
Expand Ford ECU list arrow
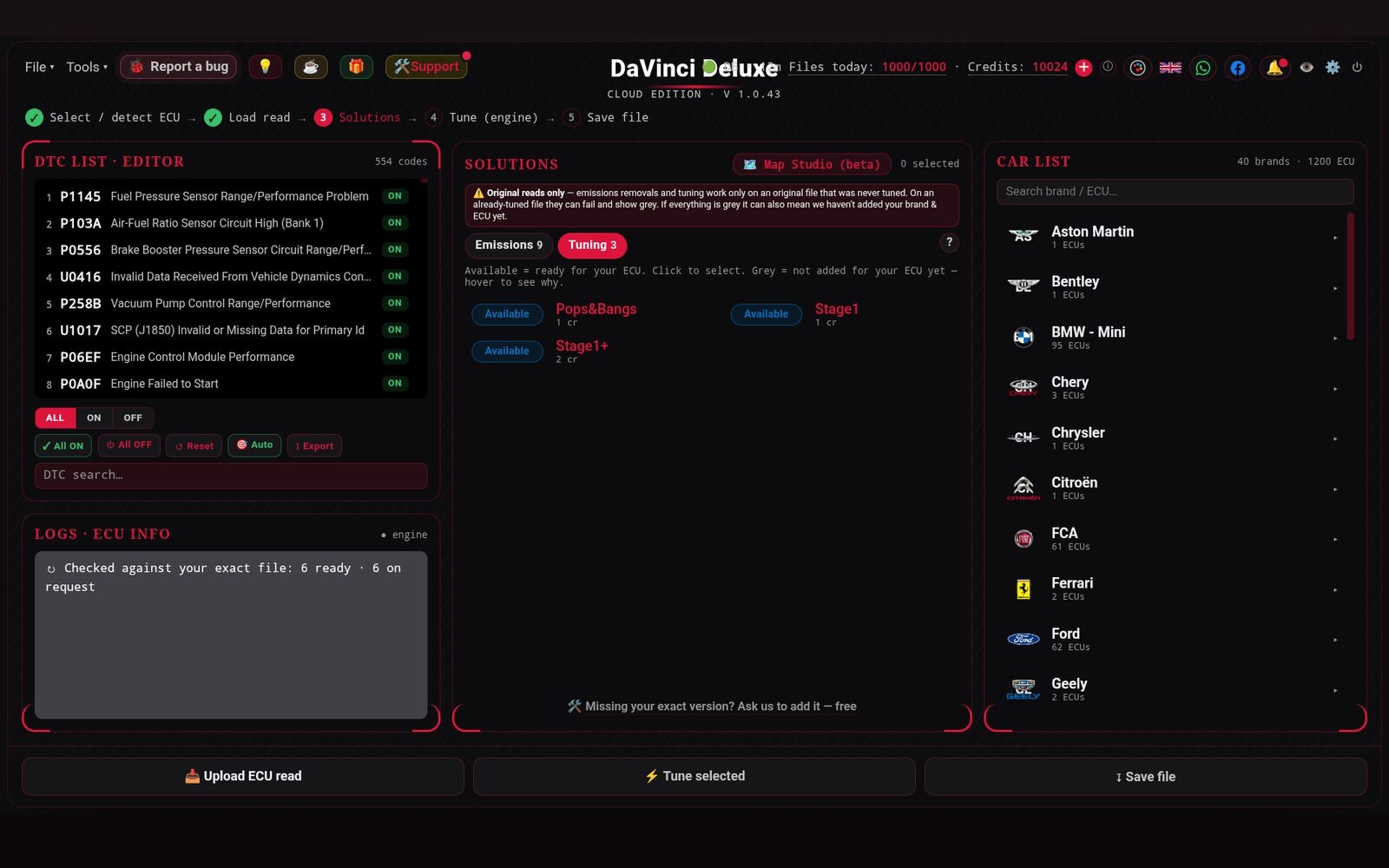point(1335,641)
